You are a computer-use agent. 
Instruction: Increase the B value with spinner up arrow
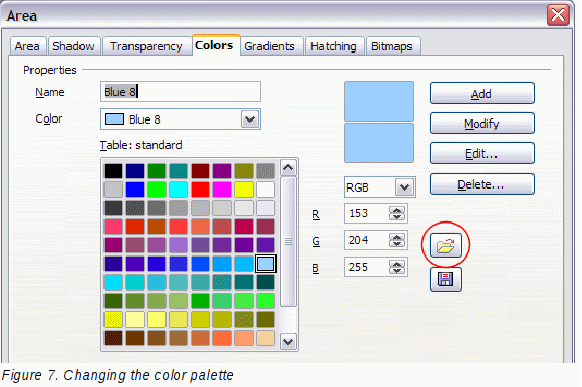coord(397,264)
